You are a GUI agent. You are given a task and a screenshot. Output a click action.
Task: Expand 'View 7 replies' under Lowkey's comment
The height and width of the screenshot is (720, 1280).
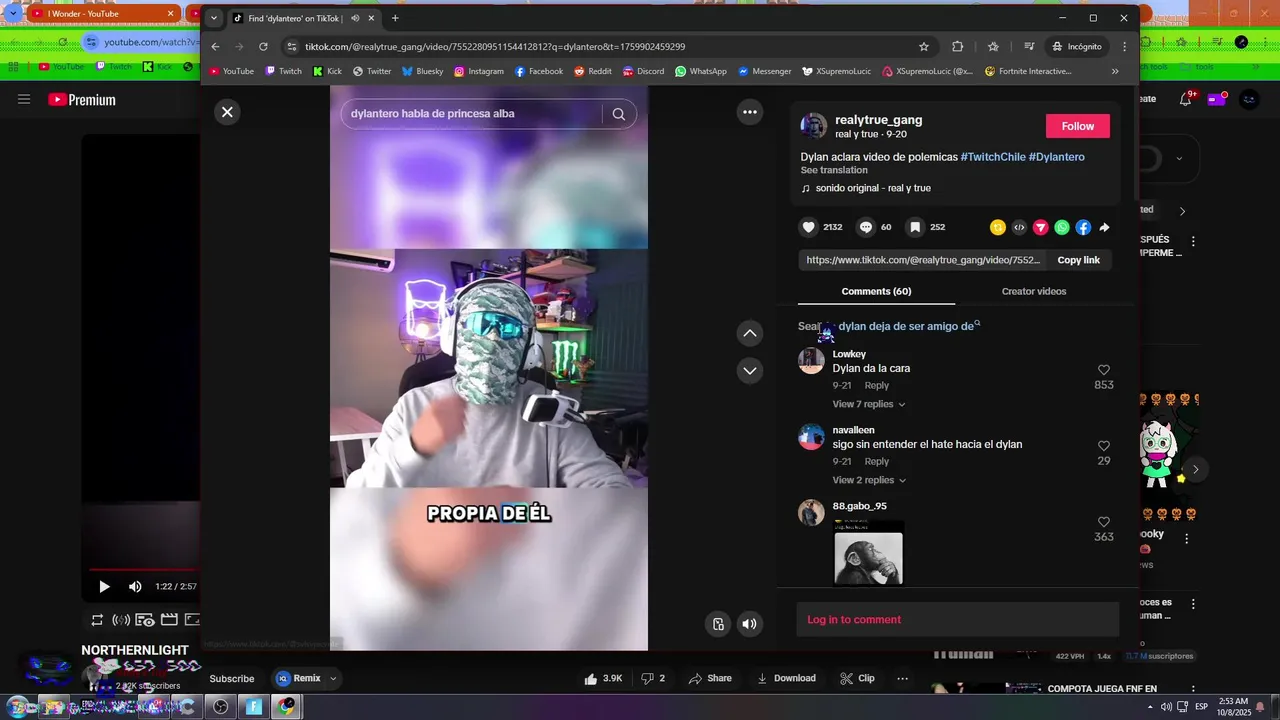point(869,404)
